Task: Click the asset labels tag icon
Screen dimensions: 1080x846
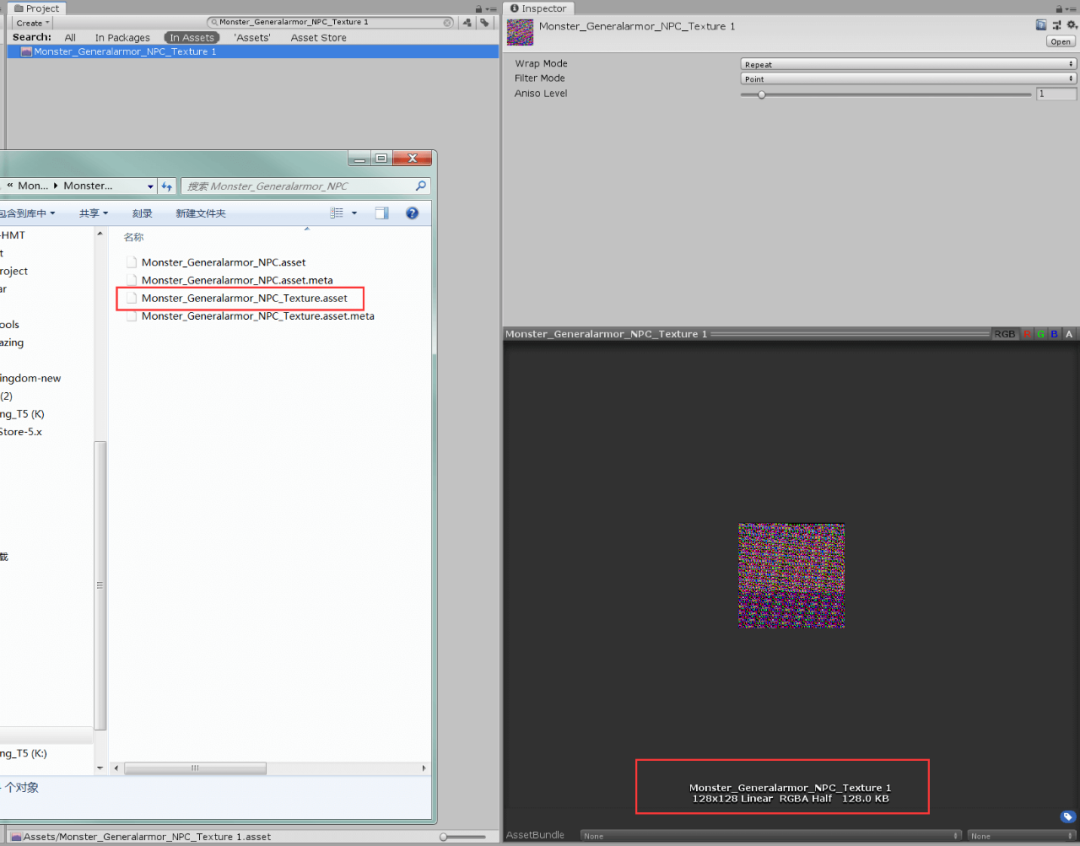Action: pyautogui.click(x=1068, y=817)
